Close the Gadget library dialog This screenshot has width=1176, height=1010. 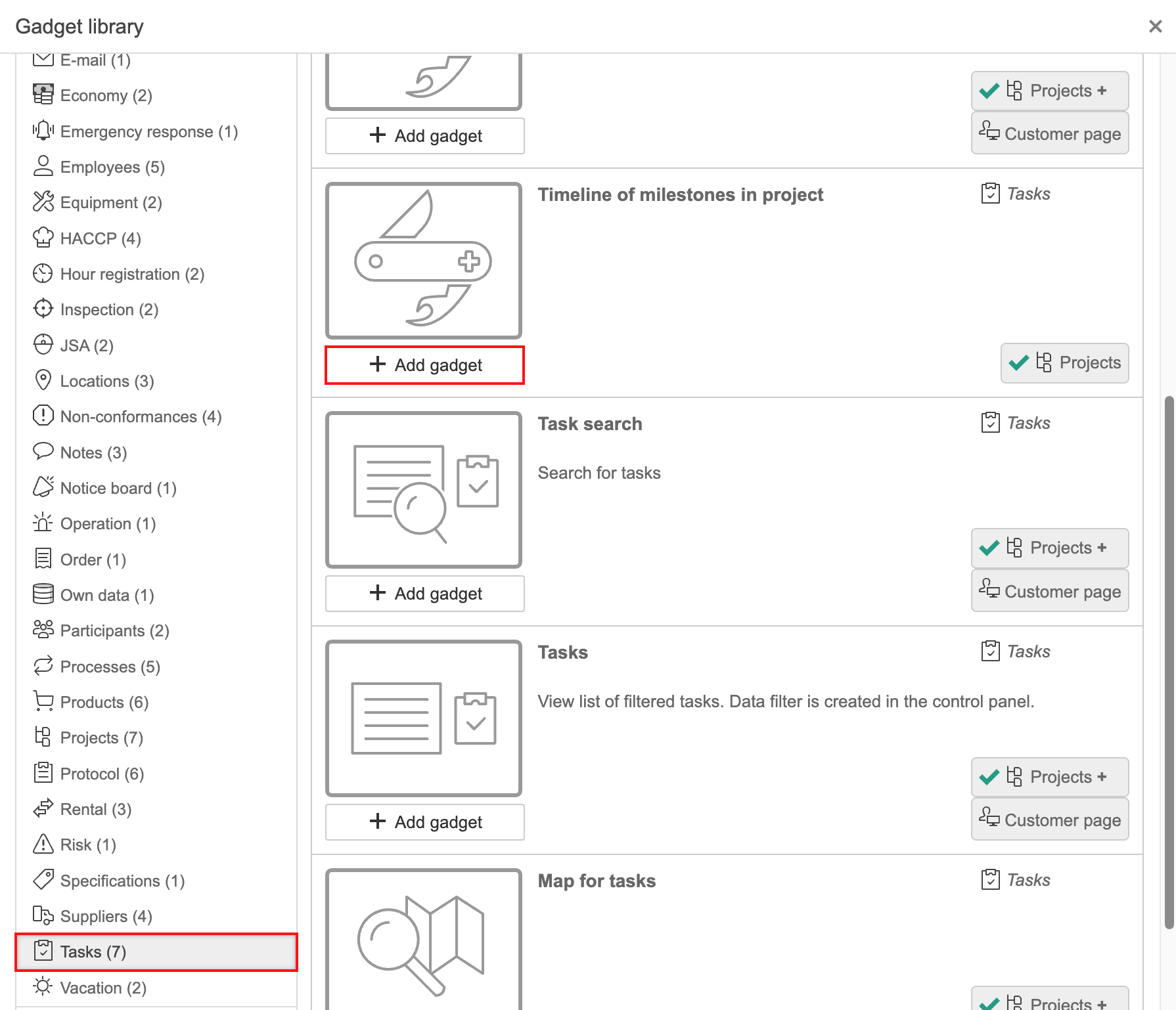pos(1155,26)
